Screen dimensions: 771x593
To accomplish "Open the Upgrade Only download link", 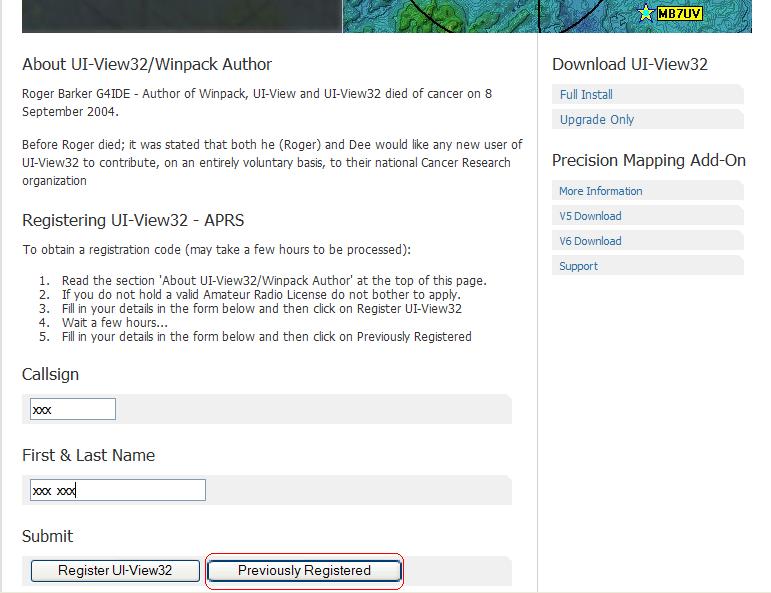I will (x=596, y=119).
